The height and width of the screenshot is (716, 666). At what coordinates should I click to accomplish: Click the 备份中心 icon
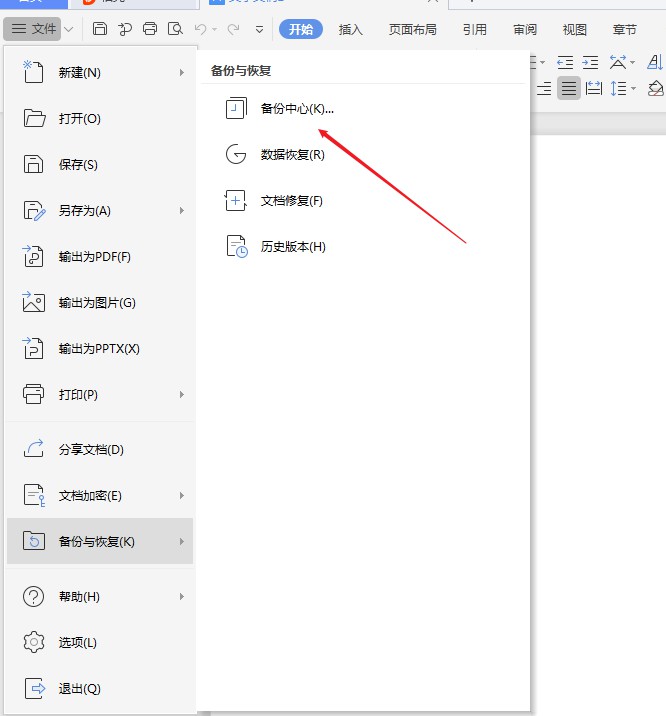tap(236, 108)
